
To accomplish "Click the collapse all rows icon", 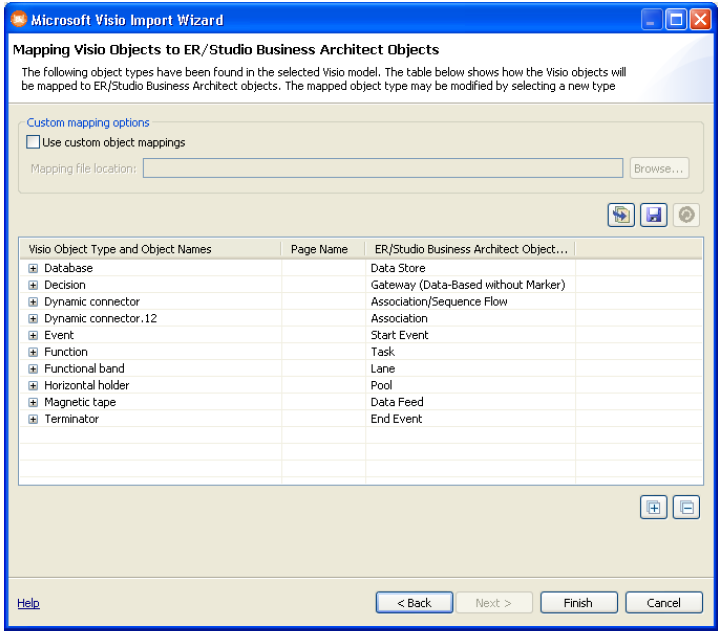I will pyautogui.click(x=686, y=507).
